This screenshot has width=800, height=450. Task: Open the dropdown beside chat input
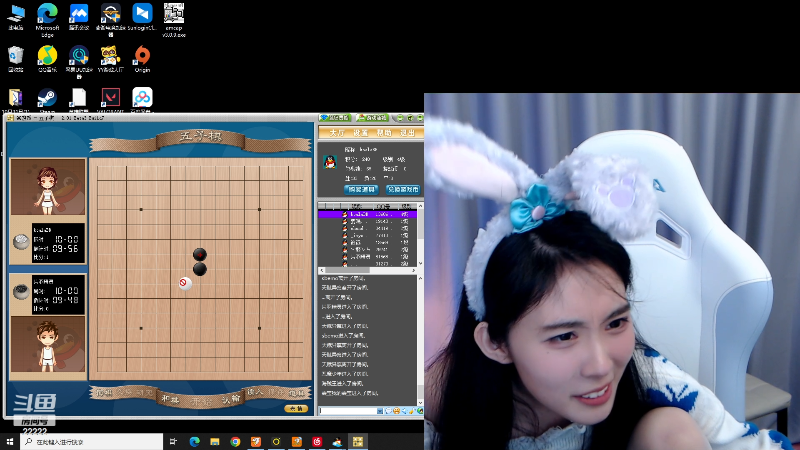coord(380,411)
